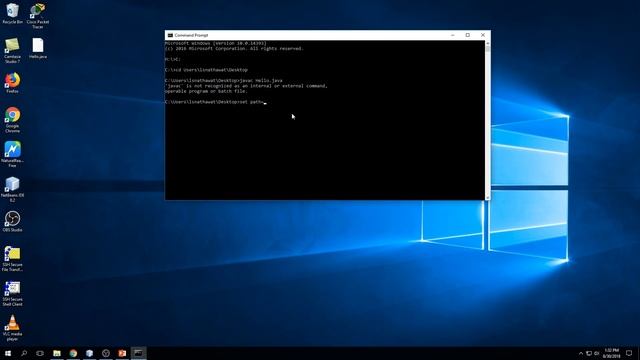Screen dimensions: 640x360
Task: Open the network status tray icon
Action: [589, 353]
